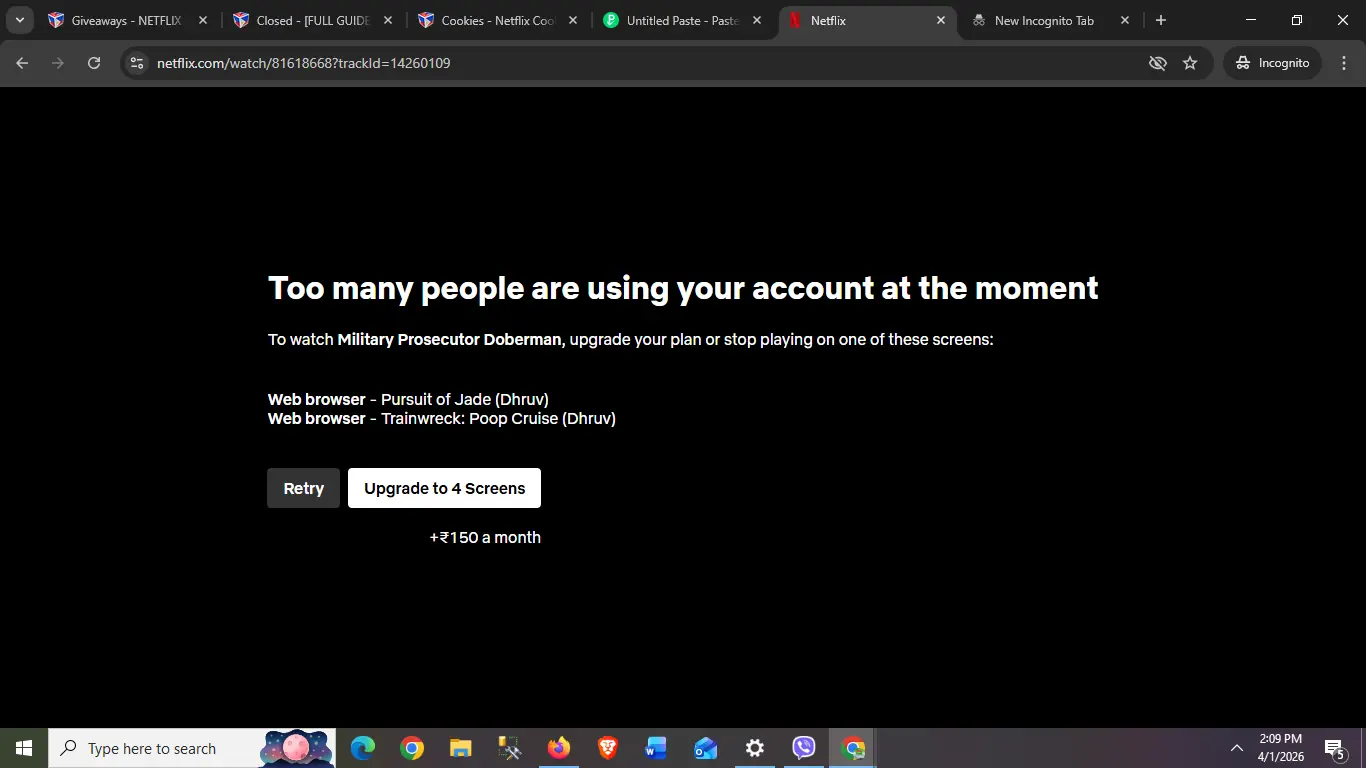Launch Firefox from the taskbar

pyautogui.click(x=558, y=748)
